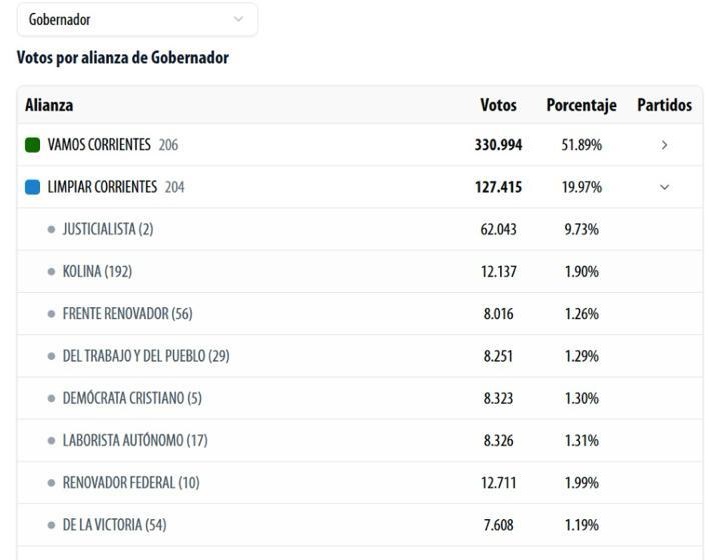Click the KOLINA (192) party row
This screenshot has height=560, width=709.
(97, 271)
